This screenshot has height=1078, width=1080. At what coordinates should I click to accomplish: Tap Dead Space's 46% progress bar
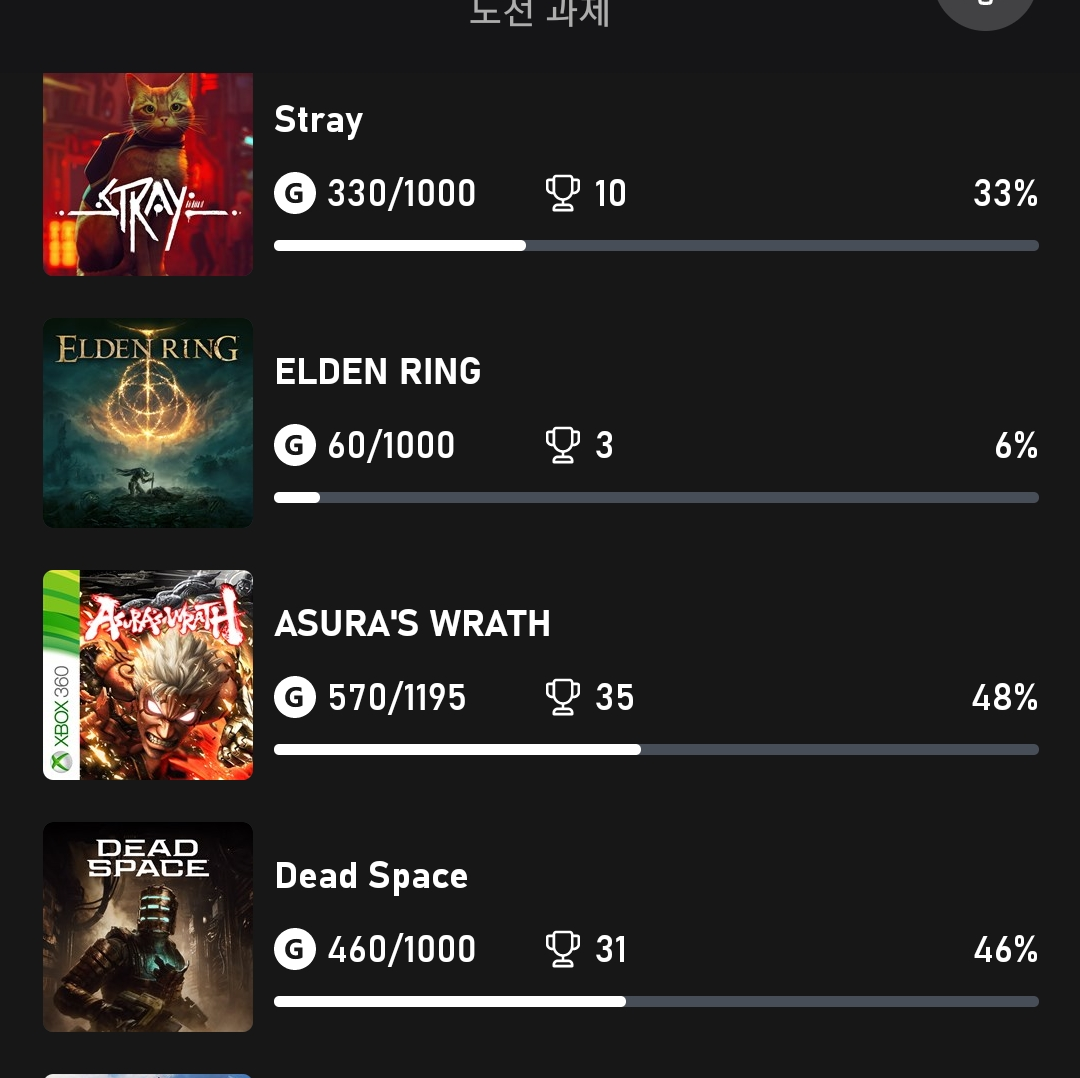pos(656,1002)
